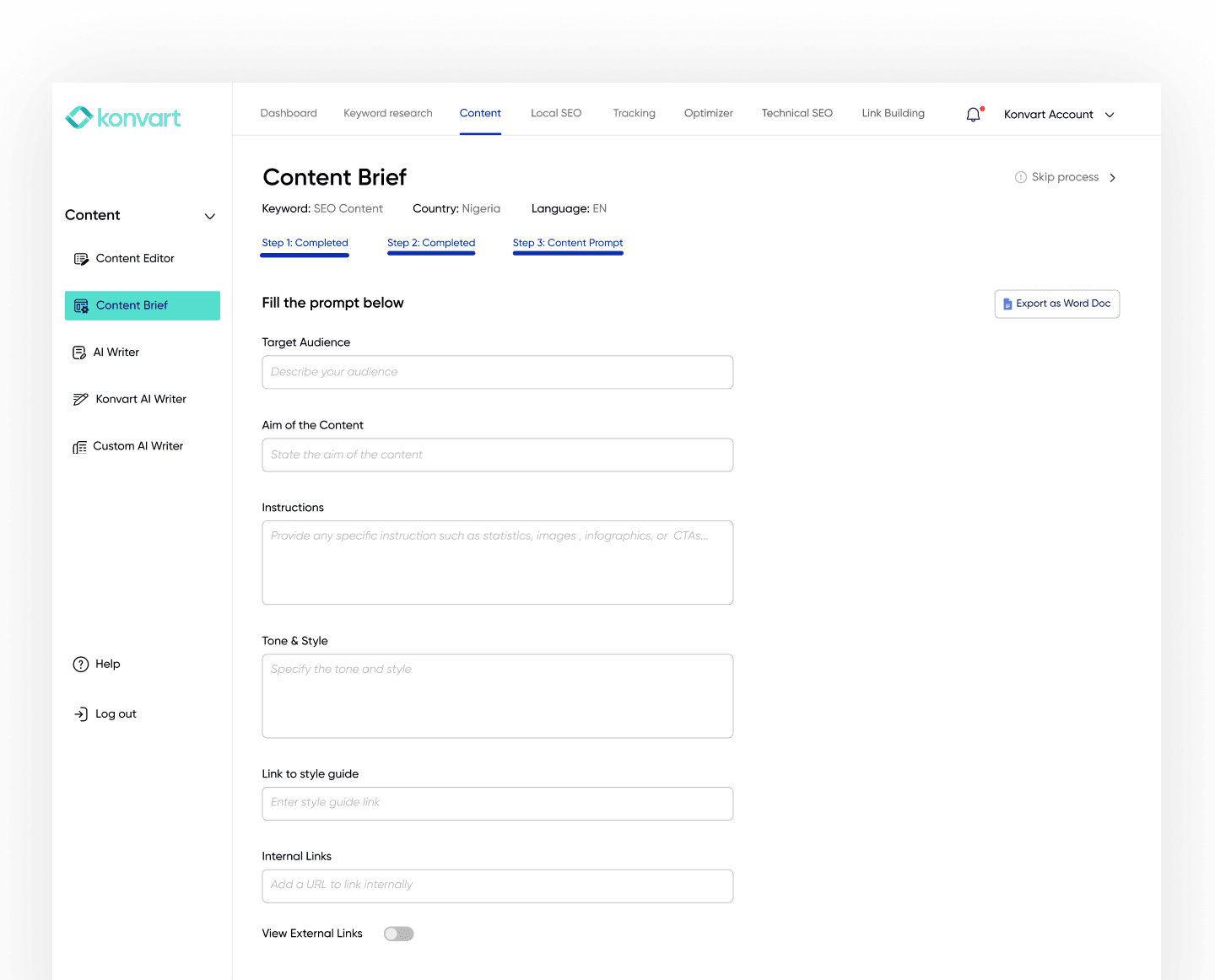Export the brief as Word Doc

(x=1056, y=304)
